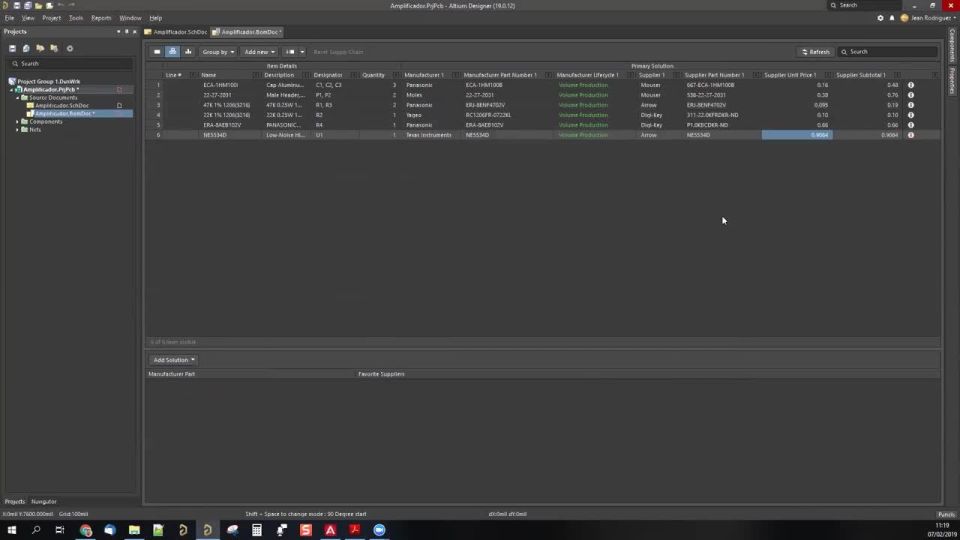The width and height of the screenshot is (960, 540).
Task: Switch to flat view in BOM toolbar
Action: point(157,52)
